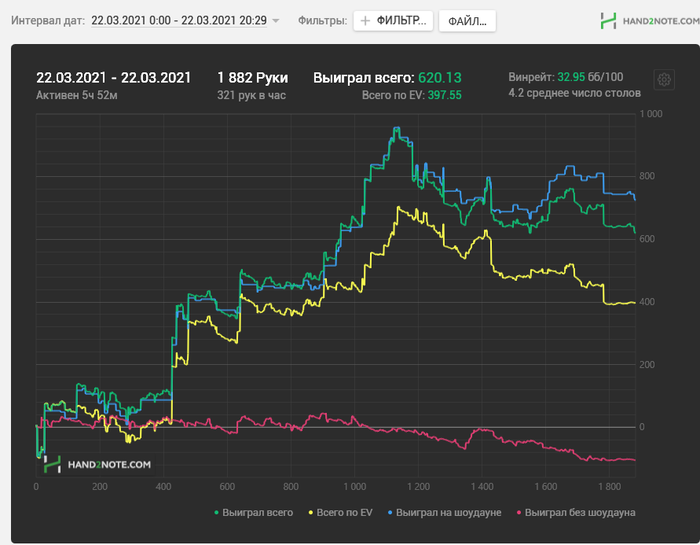Viewport: 700px width, 545px height.
Task: Click the 800 y-axis tick label
Action: [x=647, y=176]
